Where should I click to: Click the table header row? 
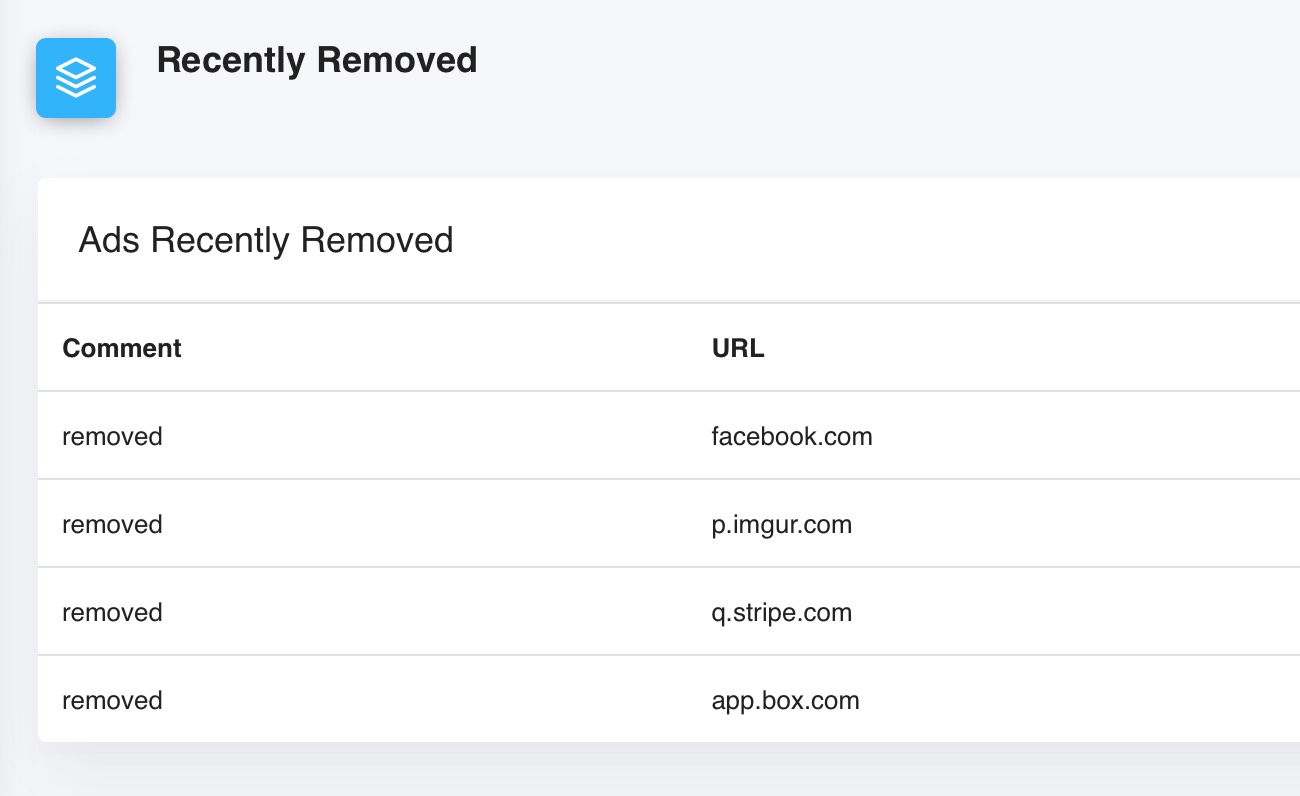[x=669, y=348]
